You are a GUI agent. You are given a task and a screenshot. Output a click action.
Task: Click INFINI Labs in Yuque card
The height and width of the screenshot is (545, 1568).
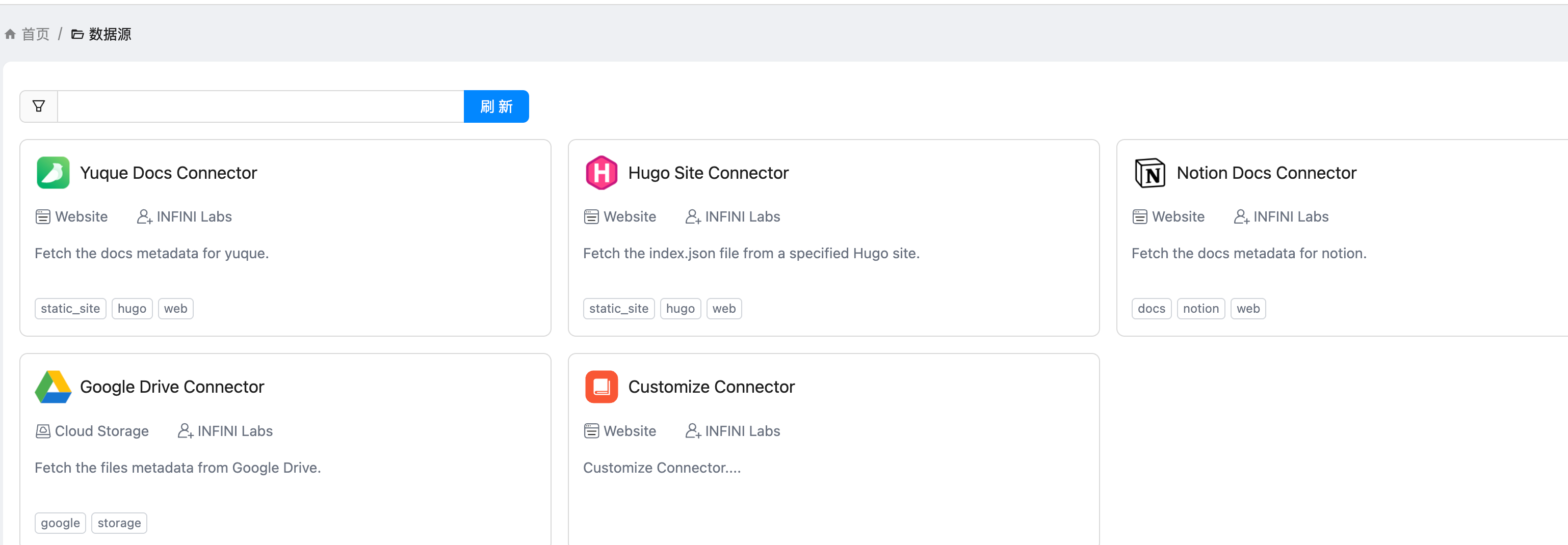194,216
